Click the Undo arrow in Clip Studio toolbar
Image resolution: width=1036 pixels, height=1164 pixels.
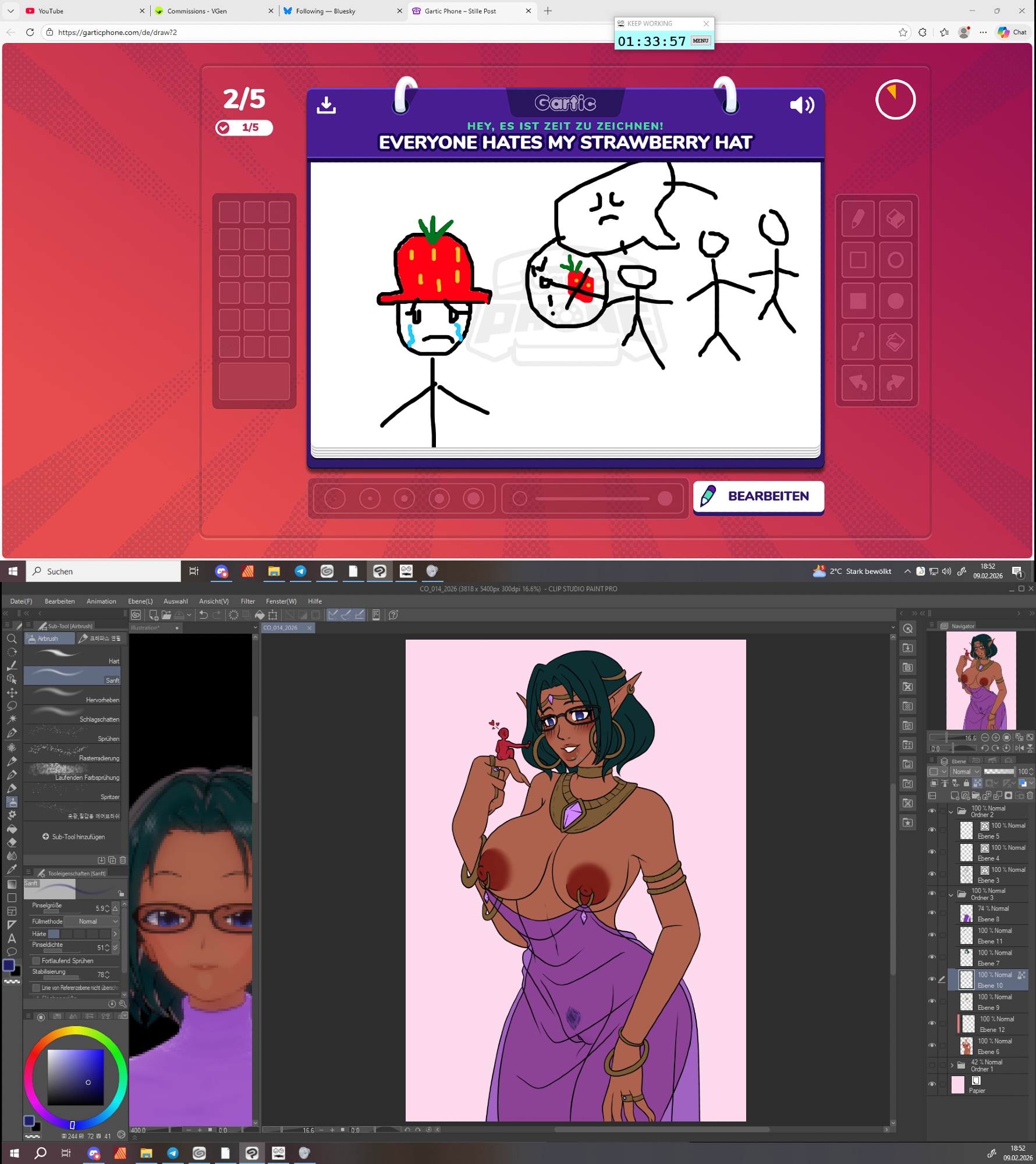203,615
